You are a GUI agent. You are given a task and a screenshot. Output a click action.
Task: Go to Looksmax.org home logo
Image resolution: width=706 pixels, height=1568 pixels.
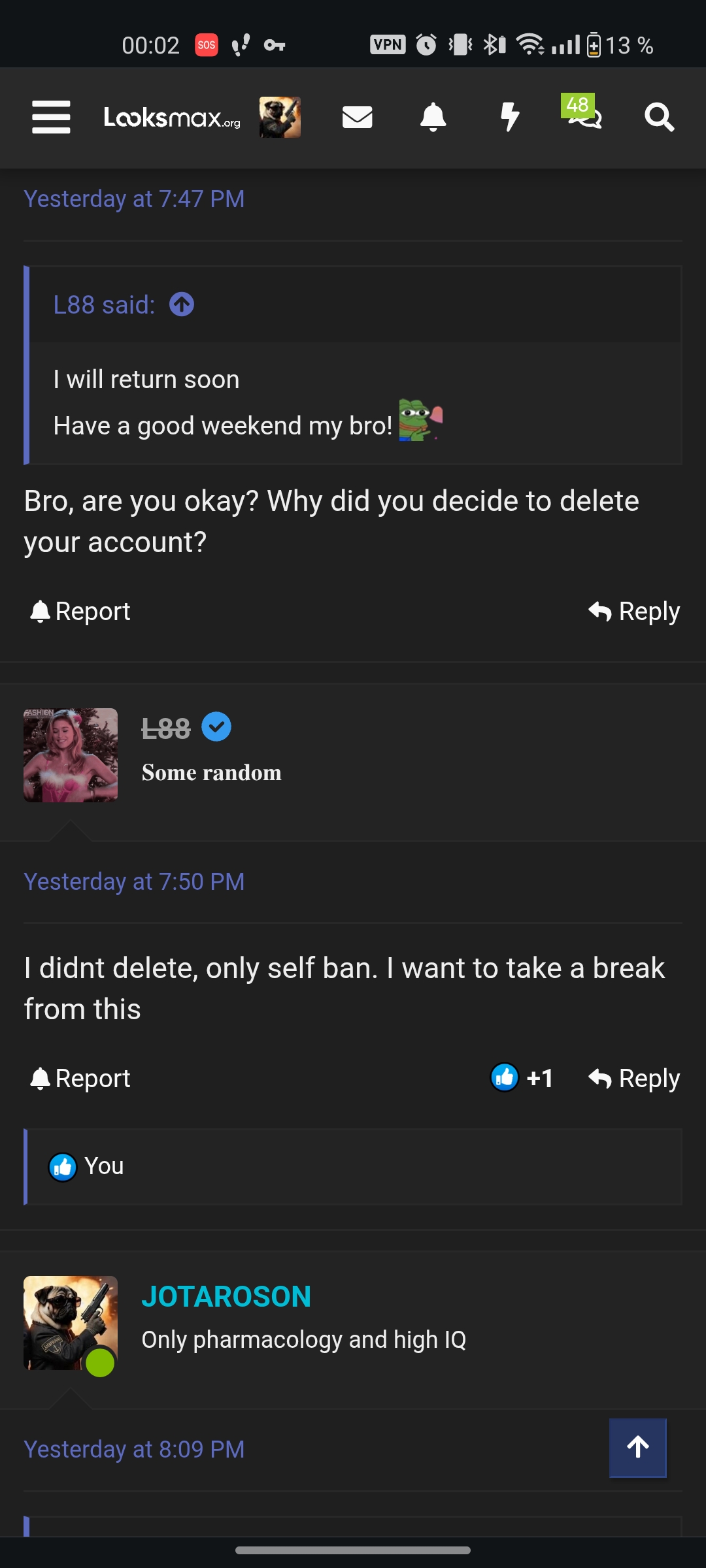pos(172,118)
